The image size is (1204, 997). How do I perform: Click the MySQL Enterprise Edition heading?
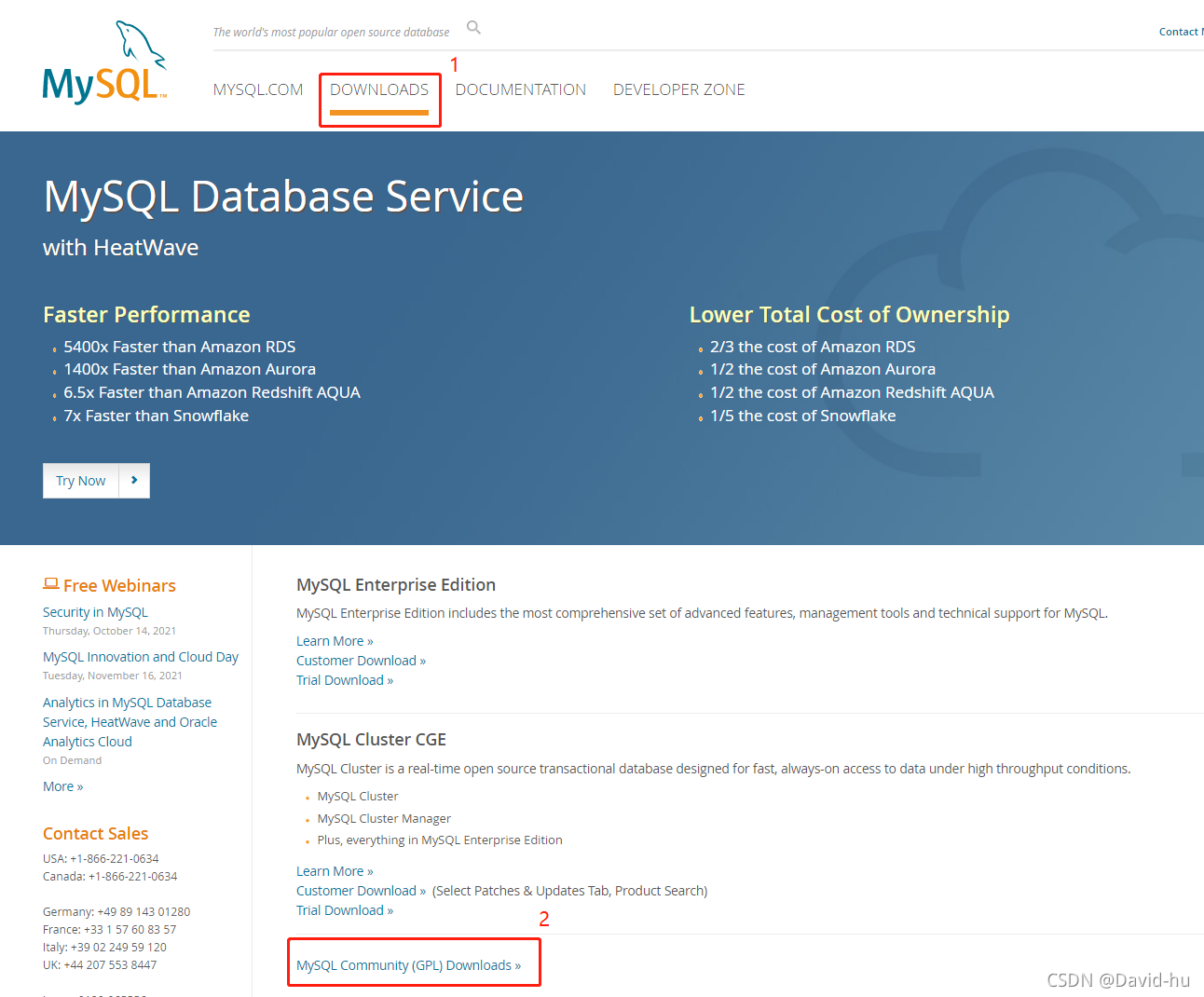pos(396,584)
